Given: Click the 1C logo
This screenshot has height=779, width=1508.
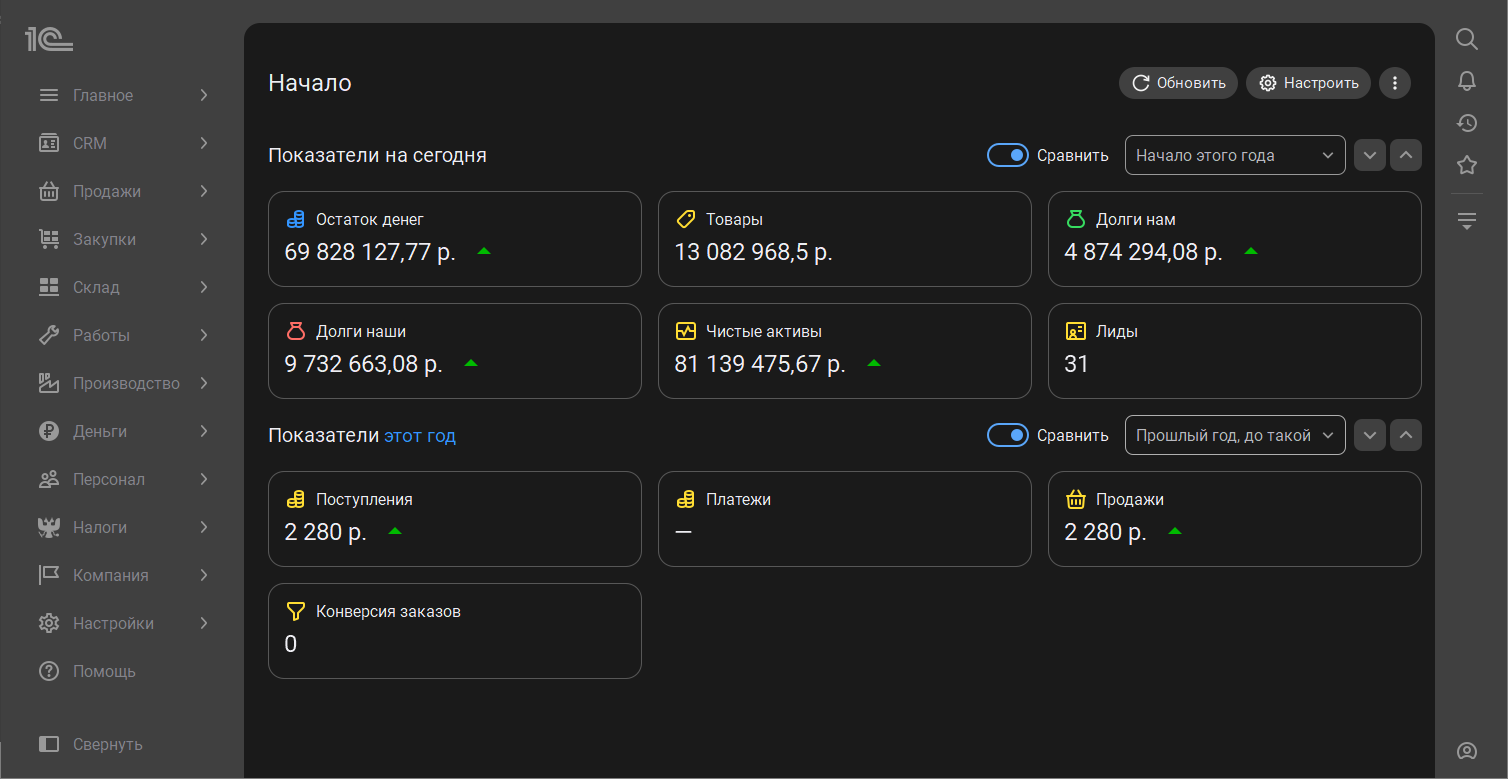Looking at the screenshot, I should coord(49,39).
